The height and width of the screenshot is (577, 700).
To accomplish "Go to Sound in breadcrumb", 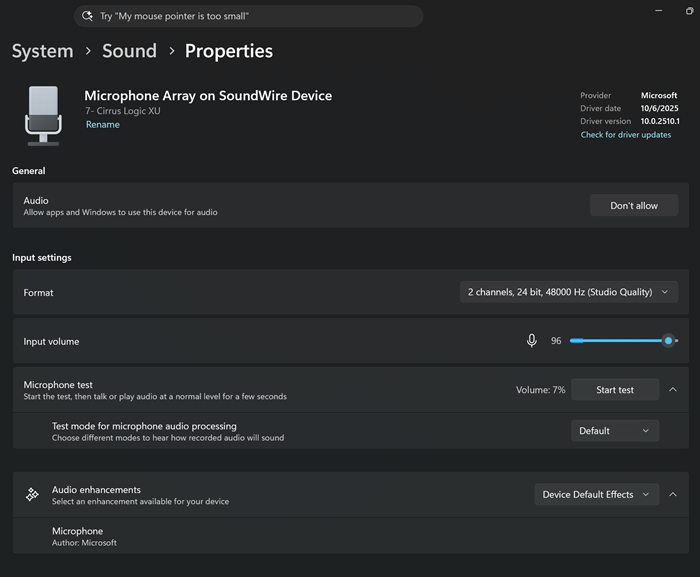I will point(129,51).
